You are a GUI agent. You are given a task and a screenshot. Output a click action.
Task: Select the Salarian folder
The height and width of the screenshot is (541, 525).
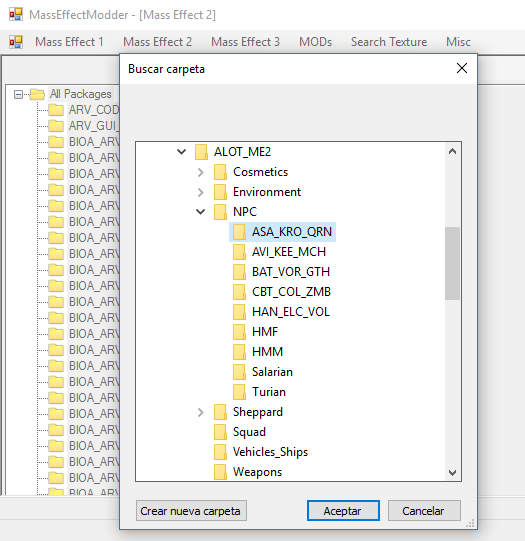point(272,372)
